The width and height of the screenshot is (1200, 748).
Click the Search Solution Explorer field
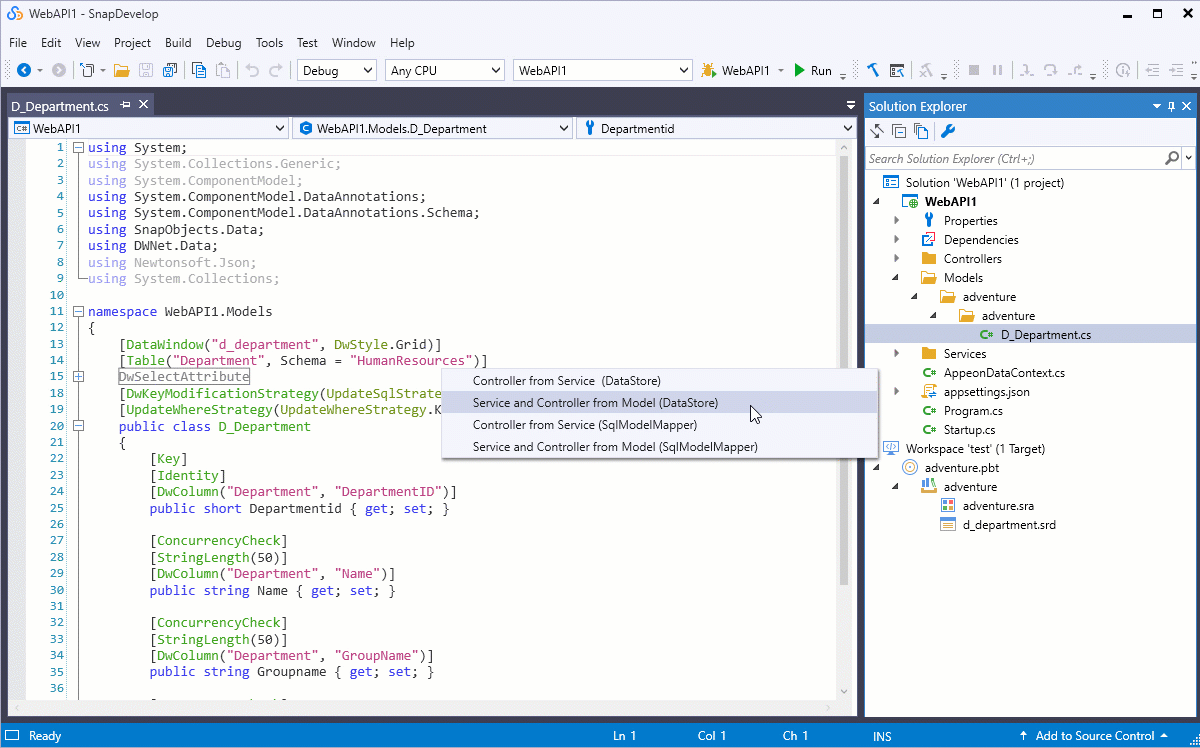coord(1014,158)
